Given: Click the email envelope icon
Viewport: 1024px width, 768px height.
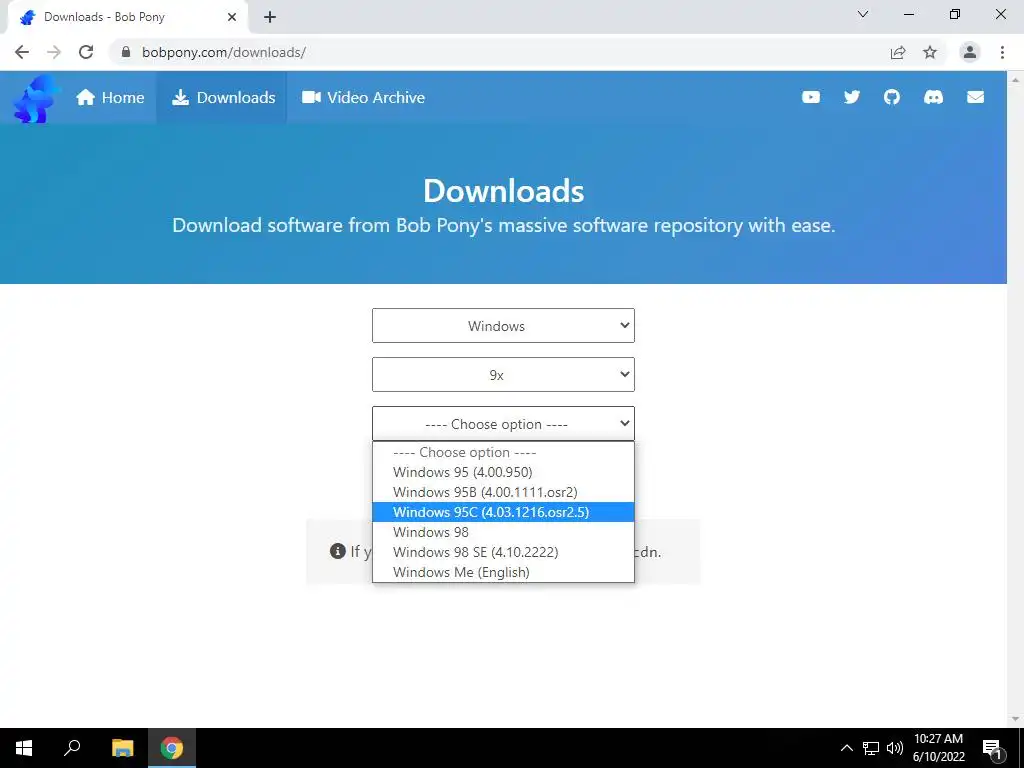Looking at the screenshot, I should (x=975, y=97).
